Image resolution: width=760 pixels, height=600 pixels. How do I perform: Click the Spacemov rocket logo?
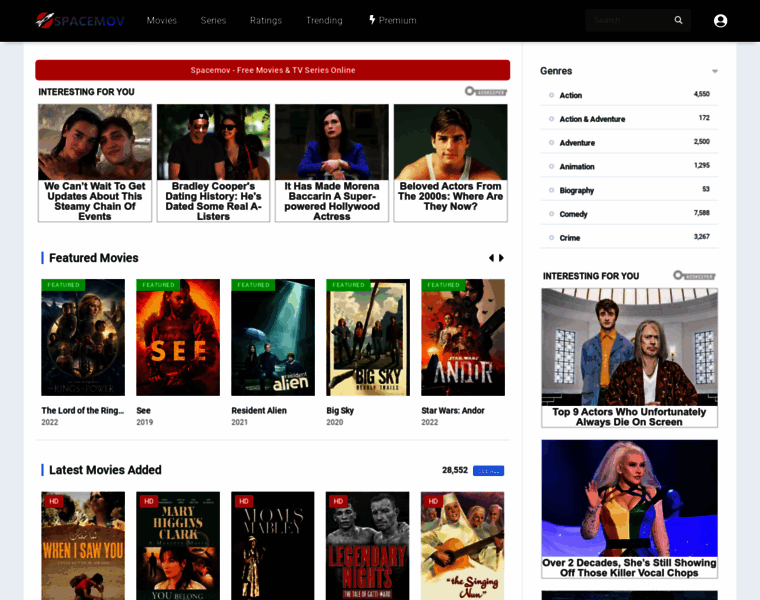[x=80, y=20]
